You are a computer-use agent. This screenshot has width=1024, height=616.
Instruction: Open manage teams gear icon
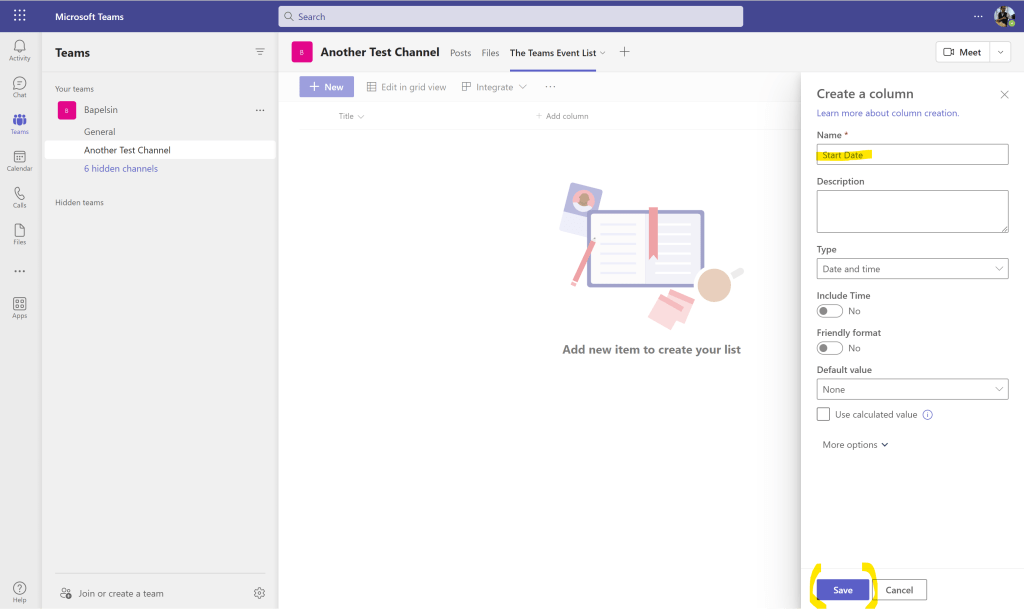click(x=259, y=593)
